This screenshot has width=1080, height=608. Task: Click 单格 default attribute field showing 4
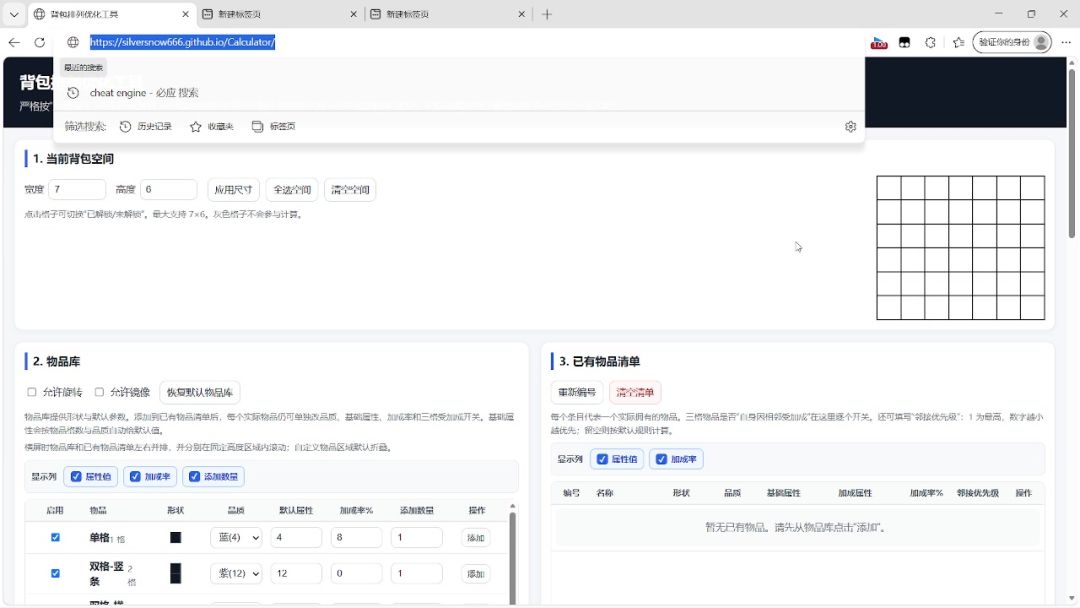(296, 537)
